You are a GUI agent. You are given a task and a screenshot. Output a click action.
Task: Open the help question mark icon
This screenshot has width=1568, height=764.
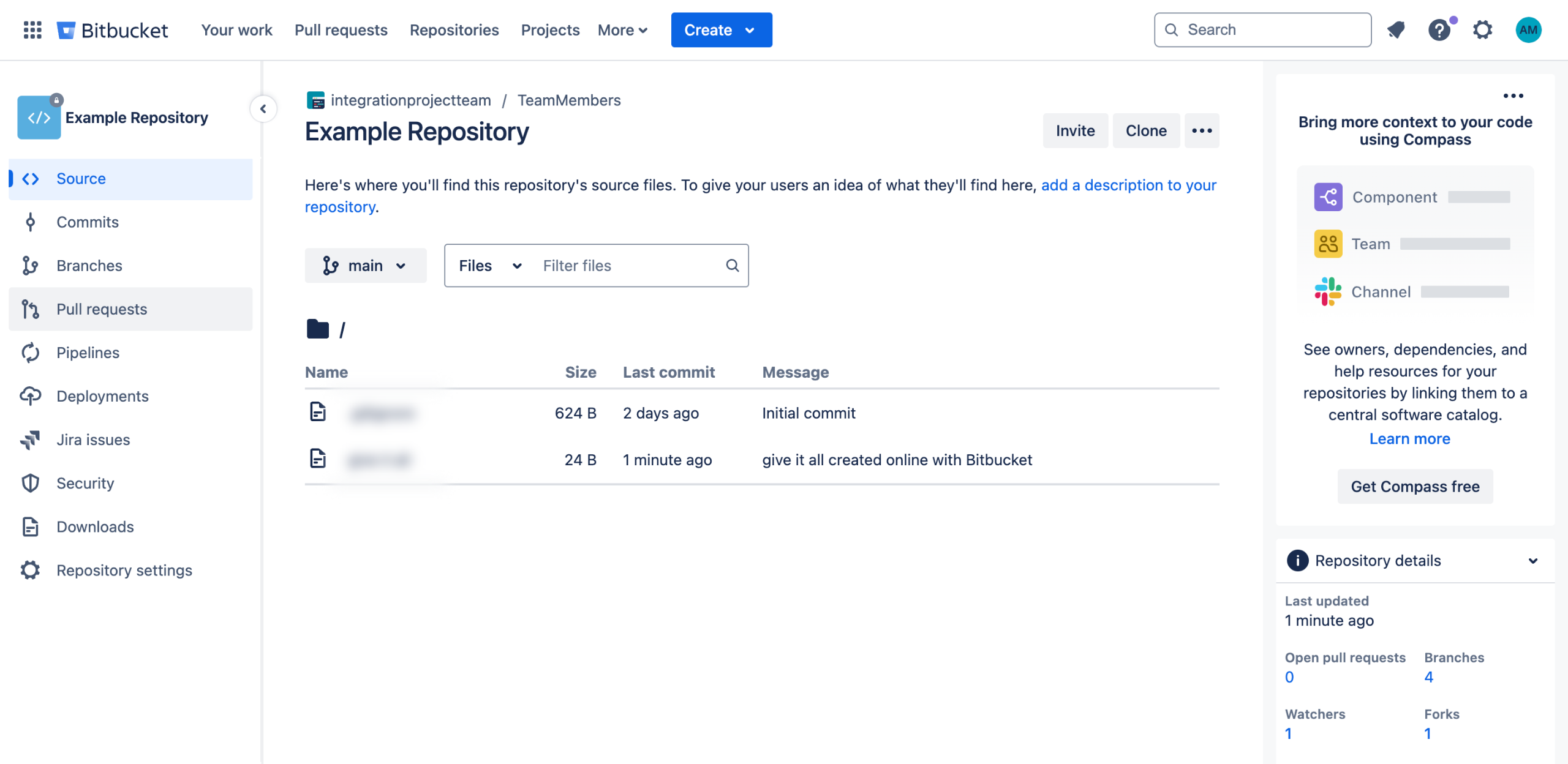[1439, 29]
